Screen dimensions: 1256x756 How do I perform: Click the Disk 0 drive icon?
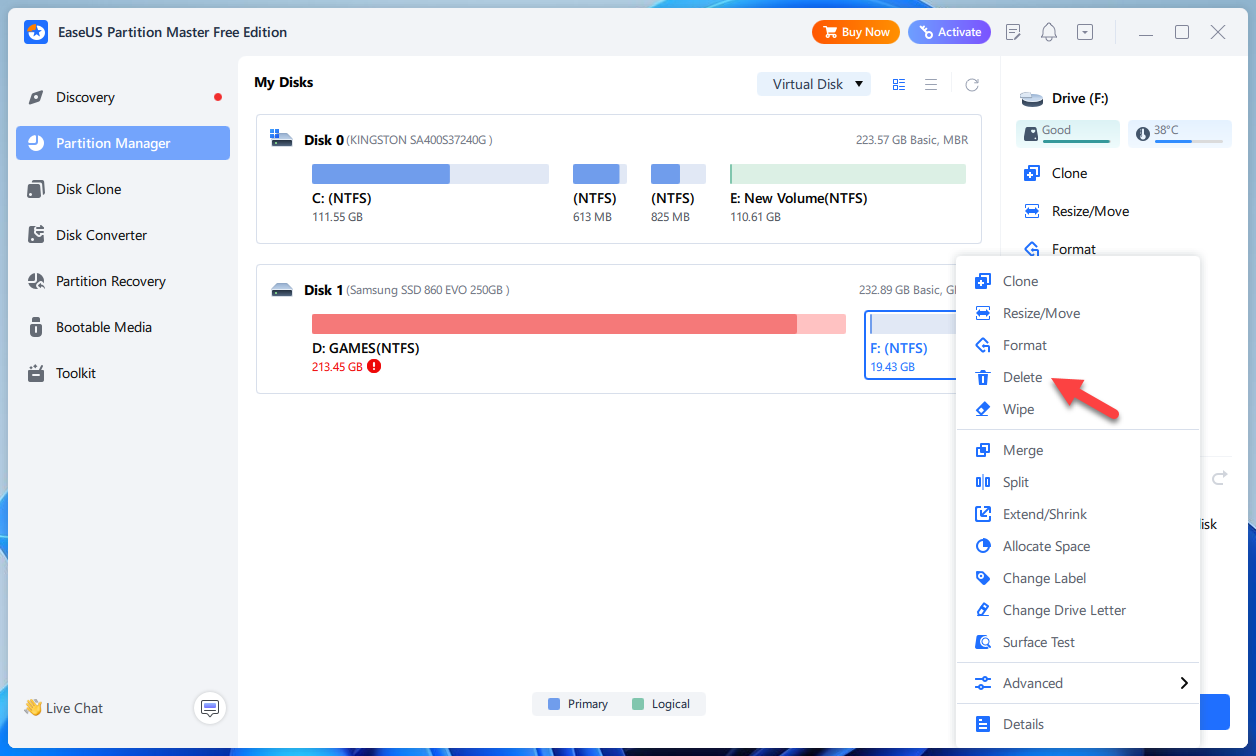(x=282, y=140)
